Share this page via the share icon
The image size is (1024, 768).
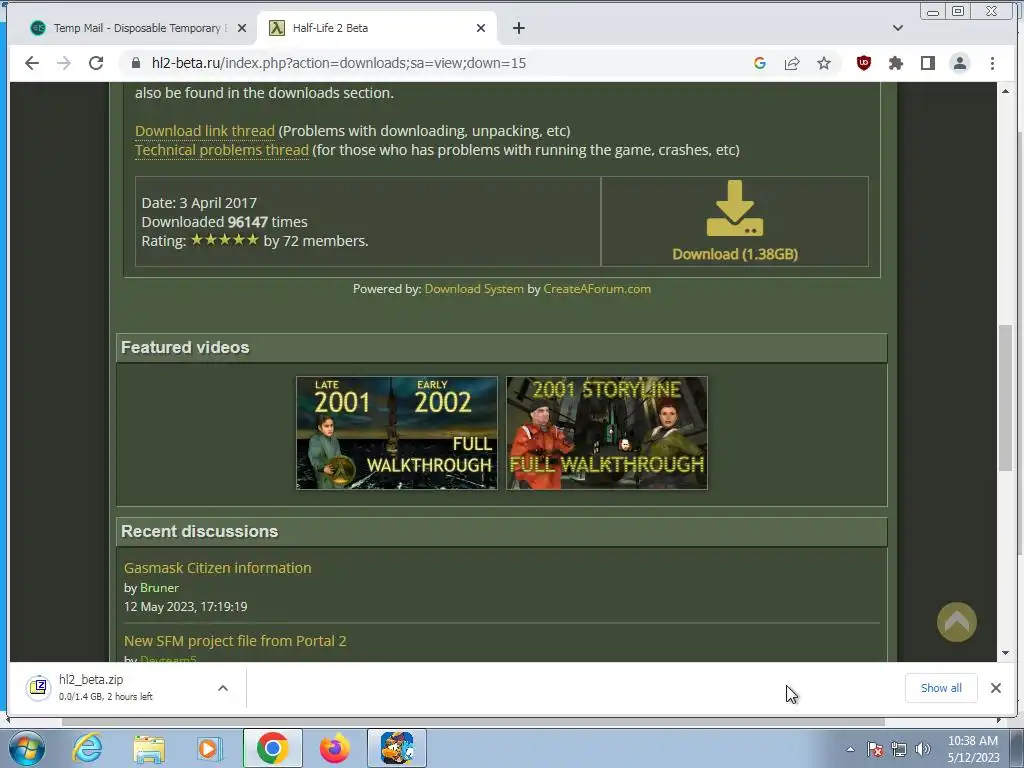pos(792,63)
